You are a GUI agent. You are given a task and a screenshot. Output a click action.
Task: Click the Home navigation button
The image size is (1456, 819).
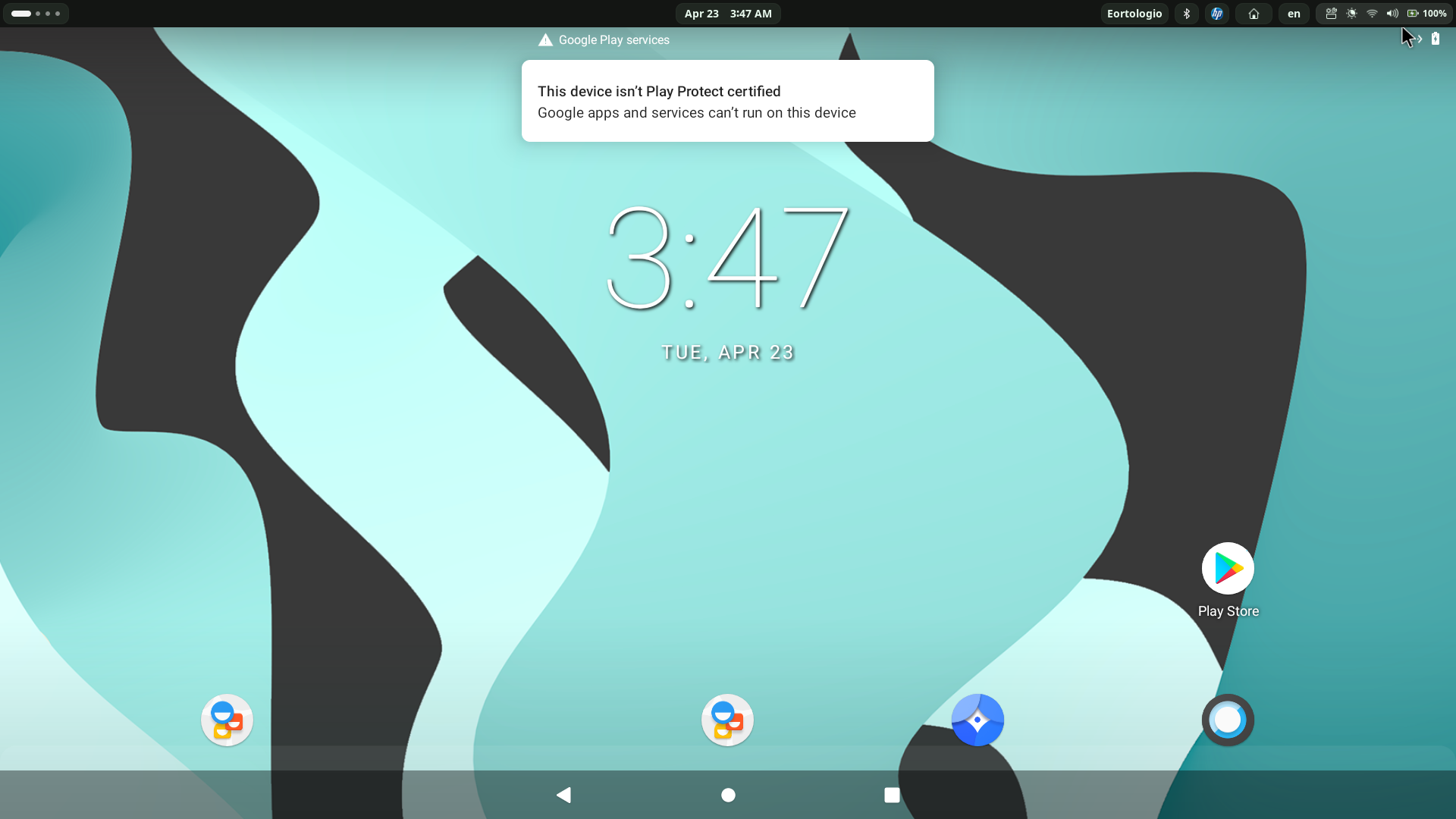tap(727, 795)
